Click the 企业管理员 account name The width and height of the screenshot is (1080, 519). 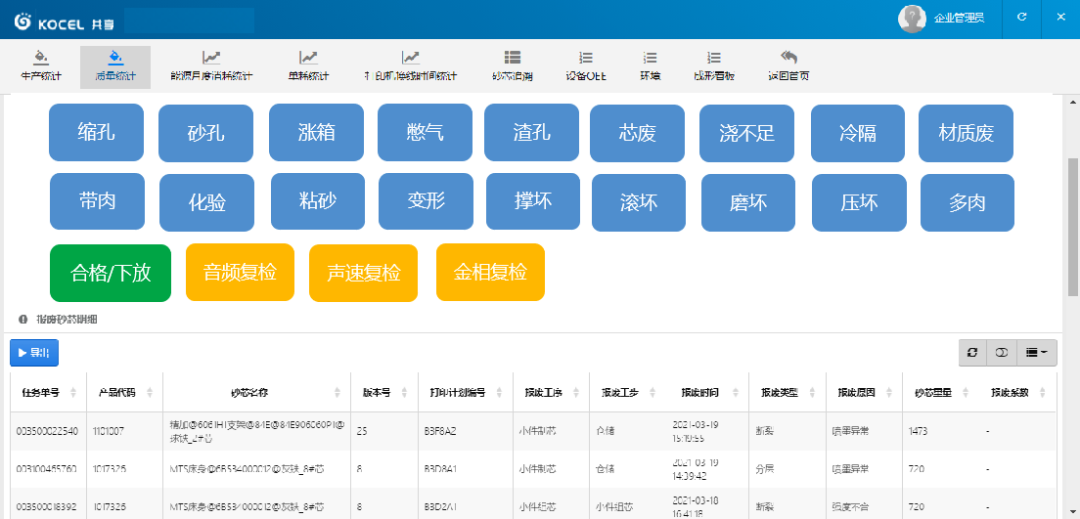(x=959, y=19)
